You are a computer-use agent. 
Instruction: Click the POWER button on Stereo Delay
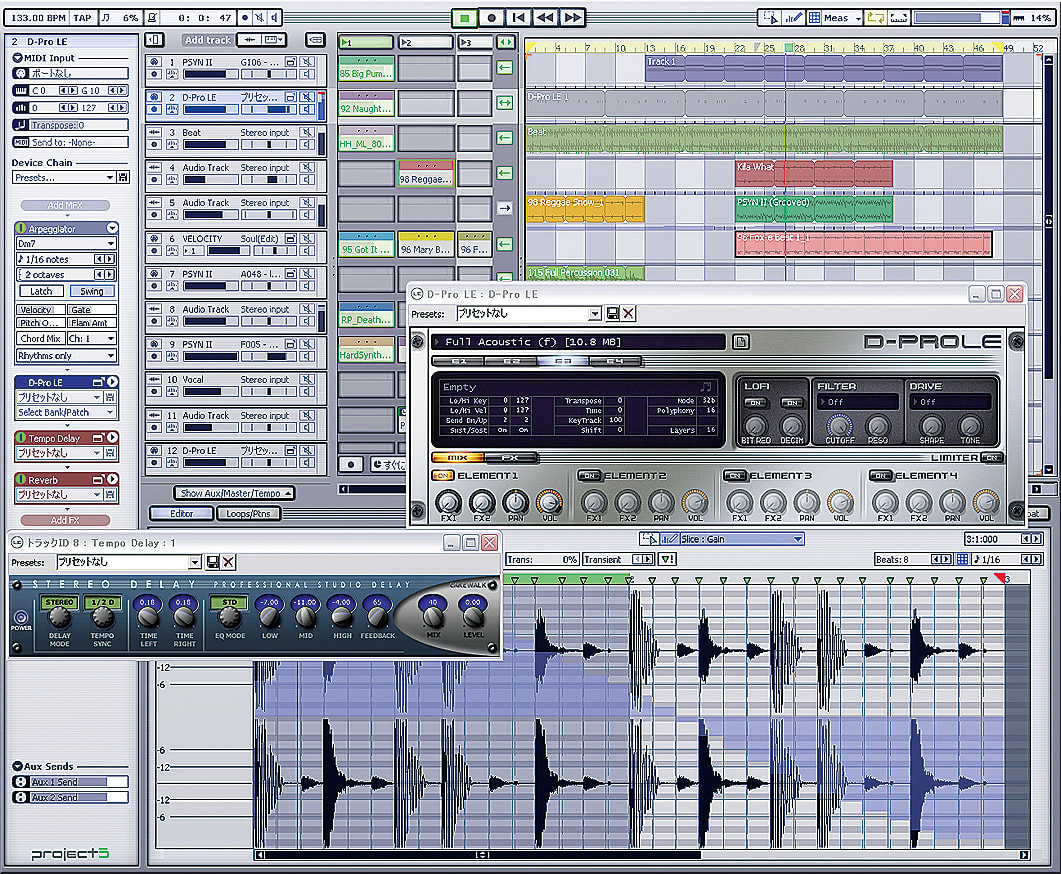[21, 617]
